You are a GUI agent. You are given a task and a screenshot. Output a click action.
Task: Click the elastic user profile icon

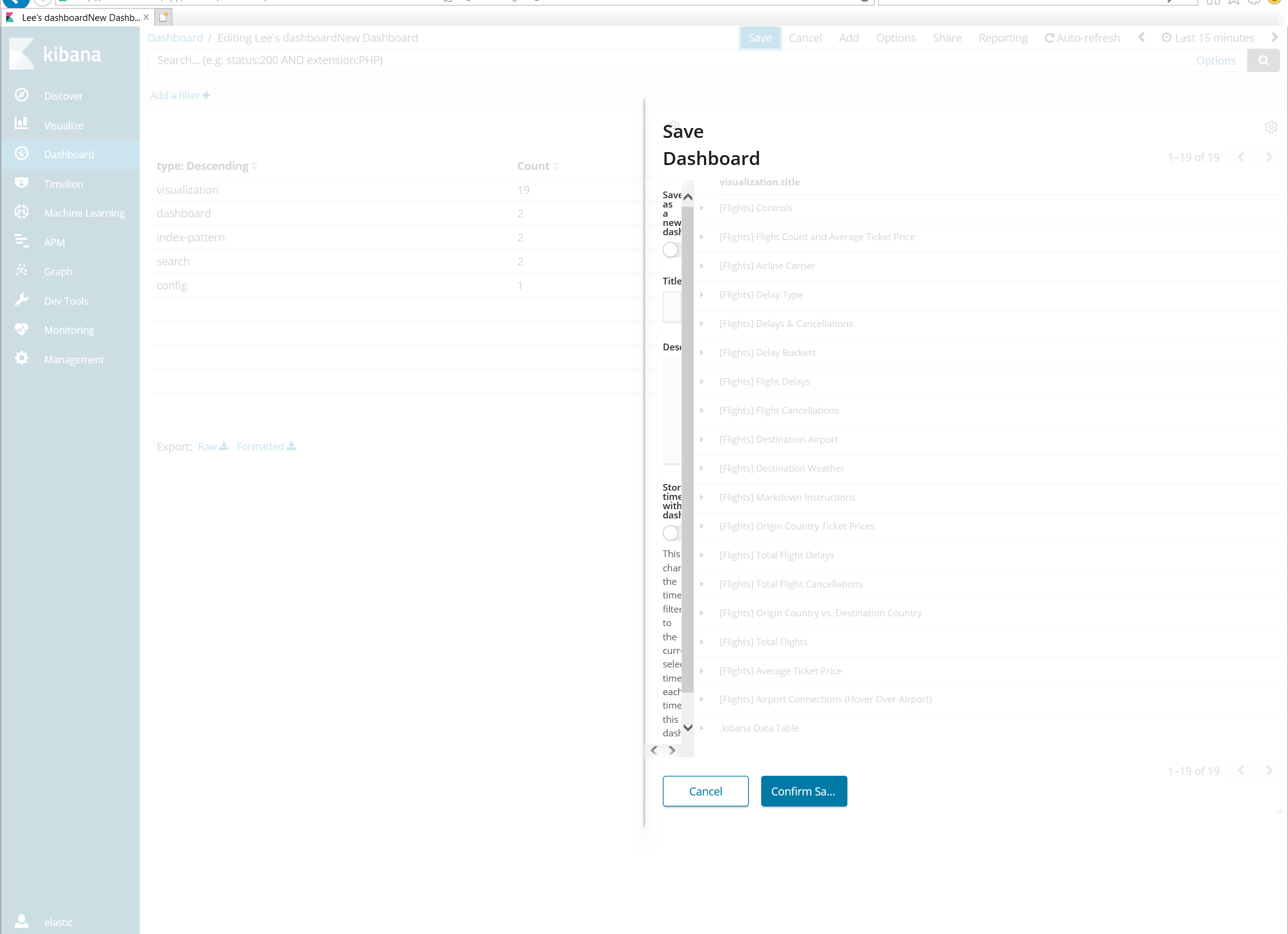(x=22, y=921)
